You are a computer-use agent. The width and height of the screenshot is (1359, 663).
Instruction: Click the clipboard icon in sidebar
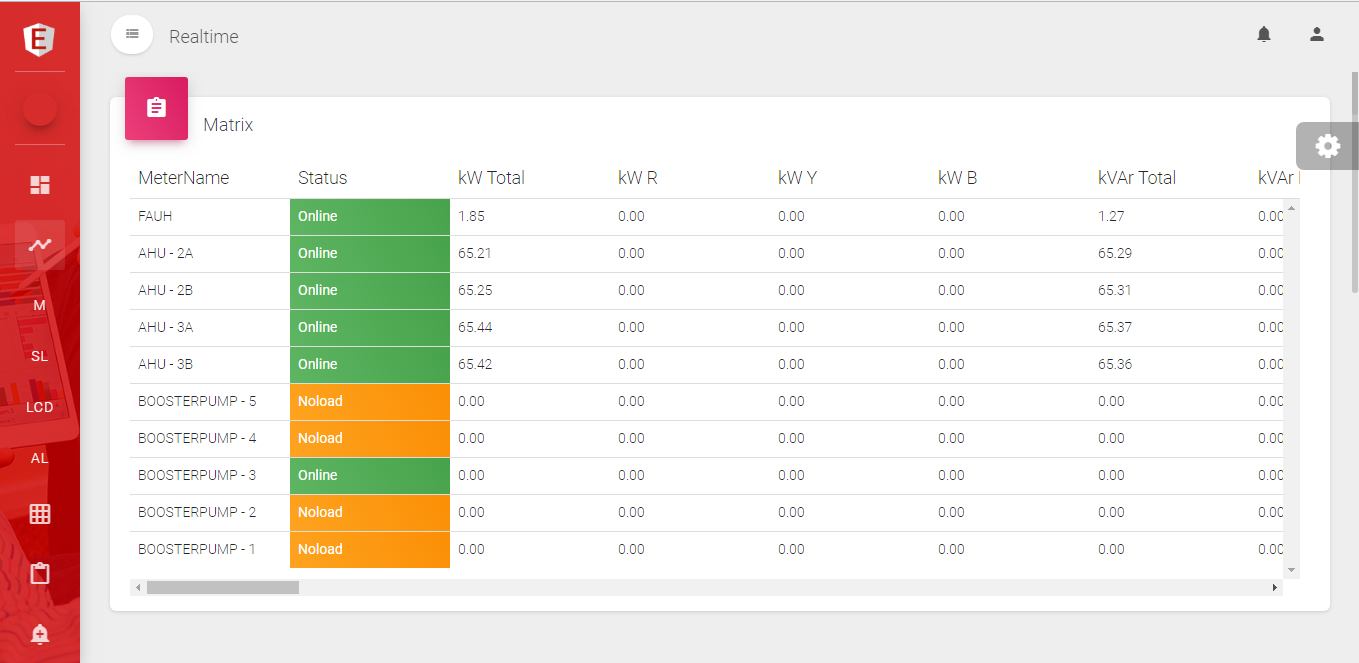coord(40,574)
